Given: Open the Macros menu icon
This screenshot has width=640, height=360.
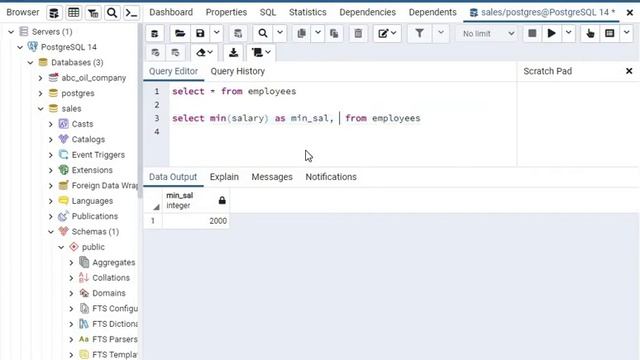Looking at the screenshot, I should pos(261,53).
